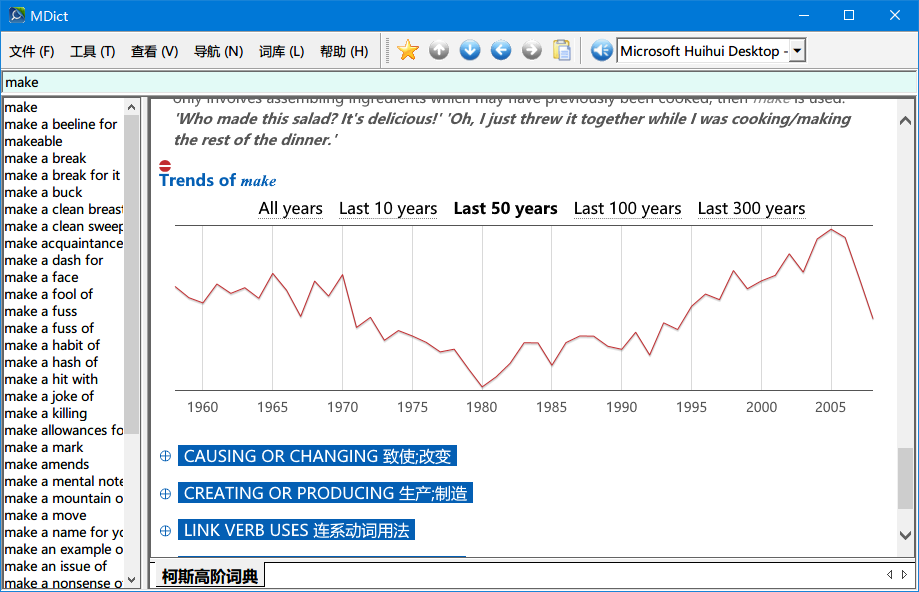Viewport: 919px width, 592px height.
Task: Show trends for Last 10 years
Action: [x=388, y=209]
